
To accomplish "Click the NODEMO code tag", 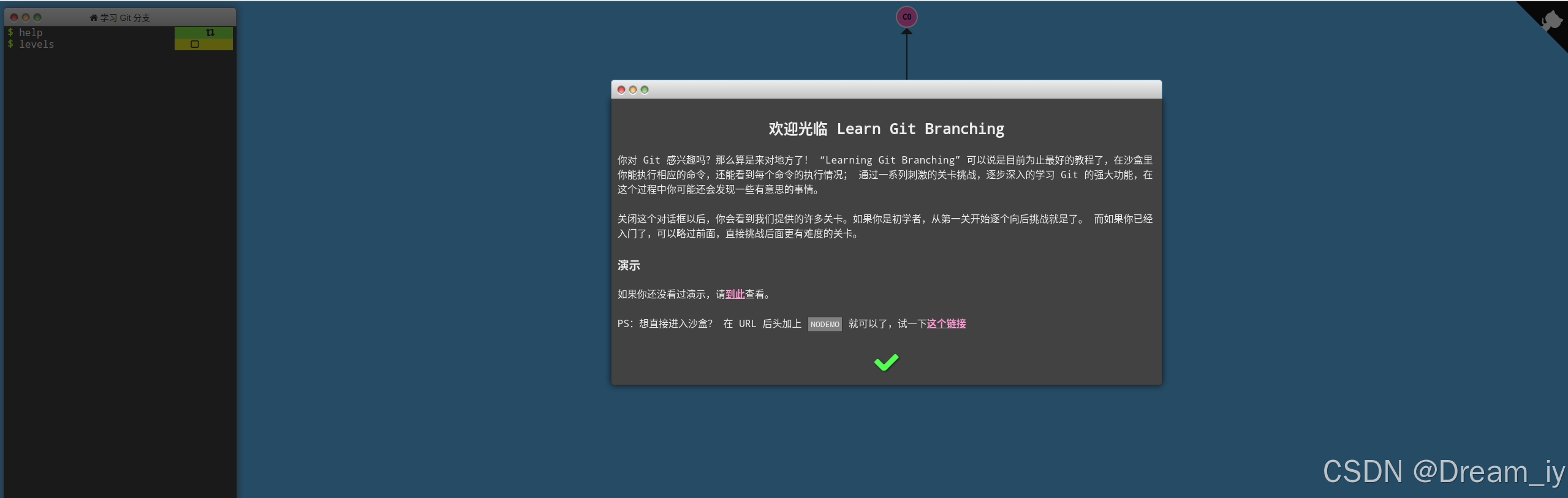I will pos(825,324).
